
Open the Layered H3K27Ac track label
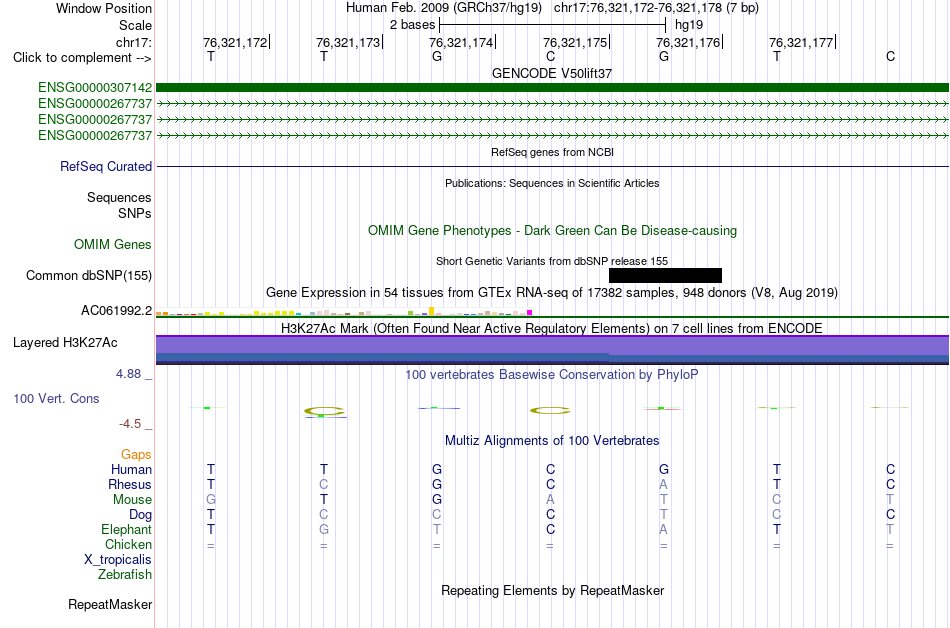click(x=65, y=343)
